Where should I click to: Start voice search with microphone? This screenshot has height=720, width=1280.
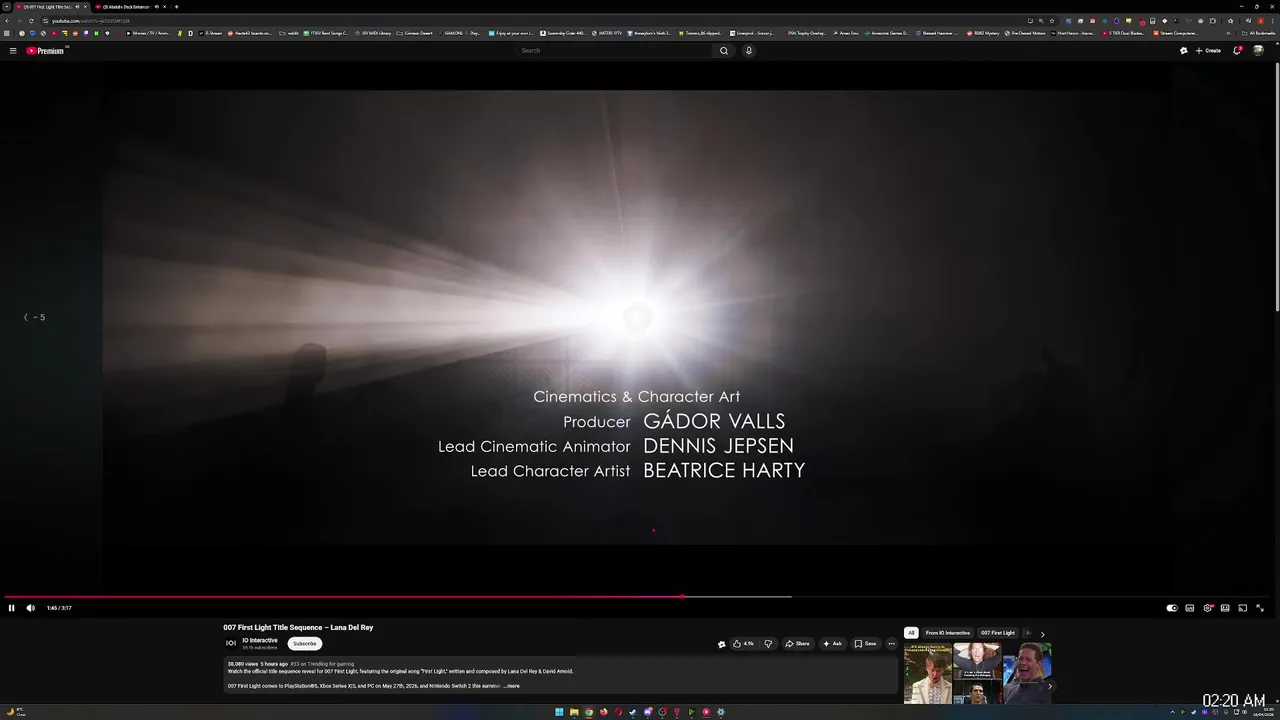pos(748,50)
